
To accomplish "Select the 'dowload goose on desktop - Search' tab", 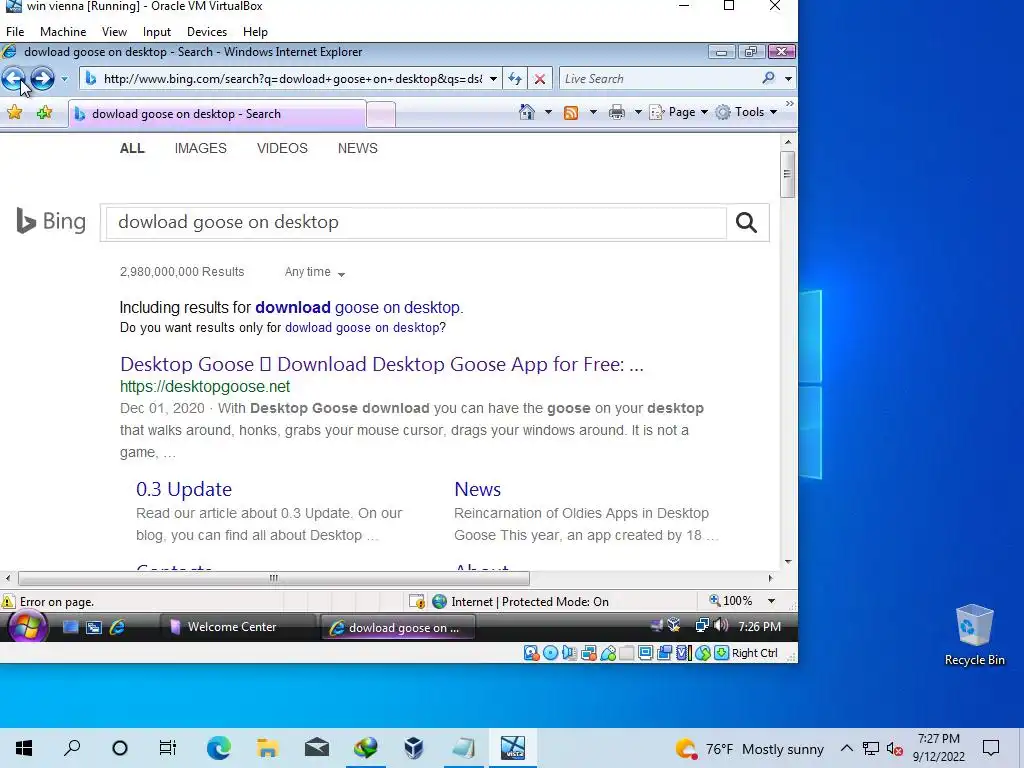I will tap(217, 114).
